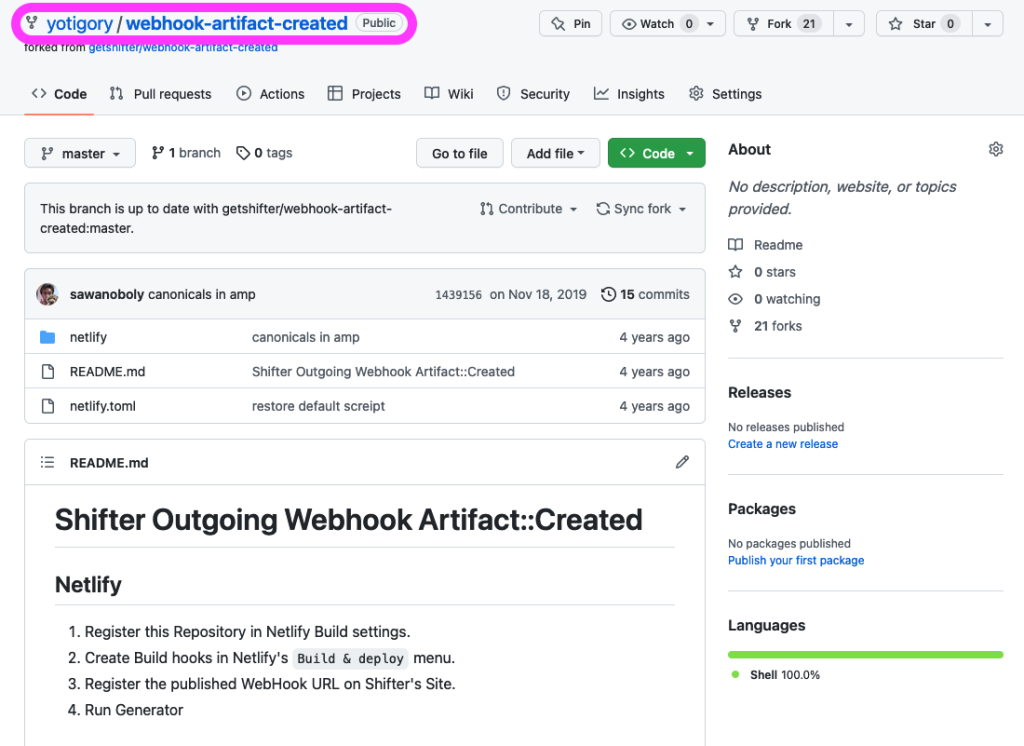Open the green Code clone dropdown

pos(656,153)
